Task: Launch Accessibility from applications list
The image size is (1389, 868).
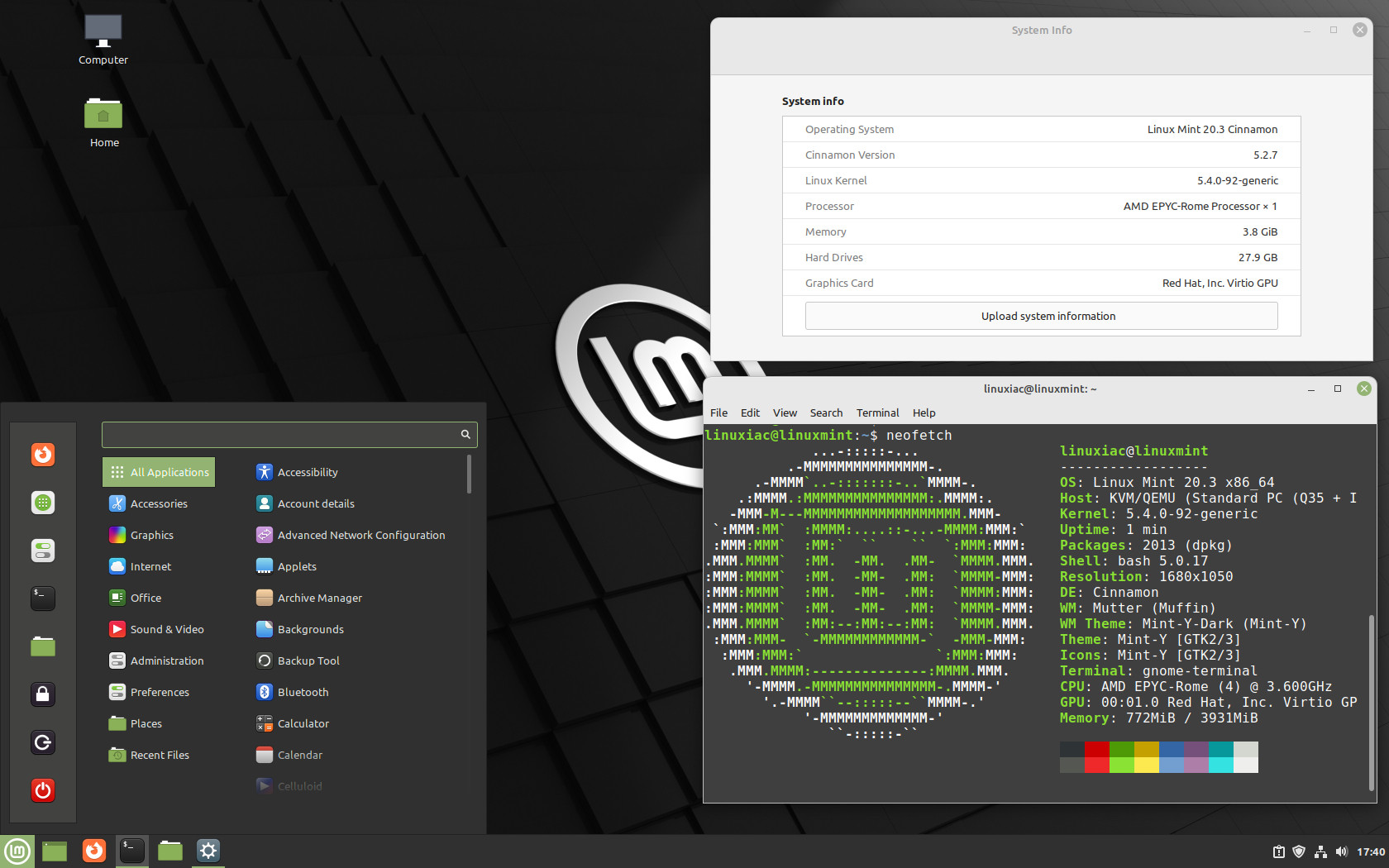Action: pos(298,472)
